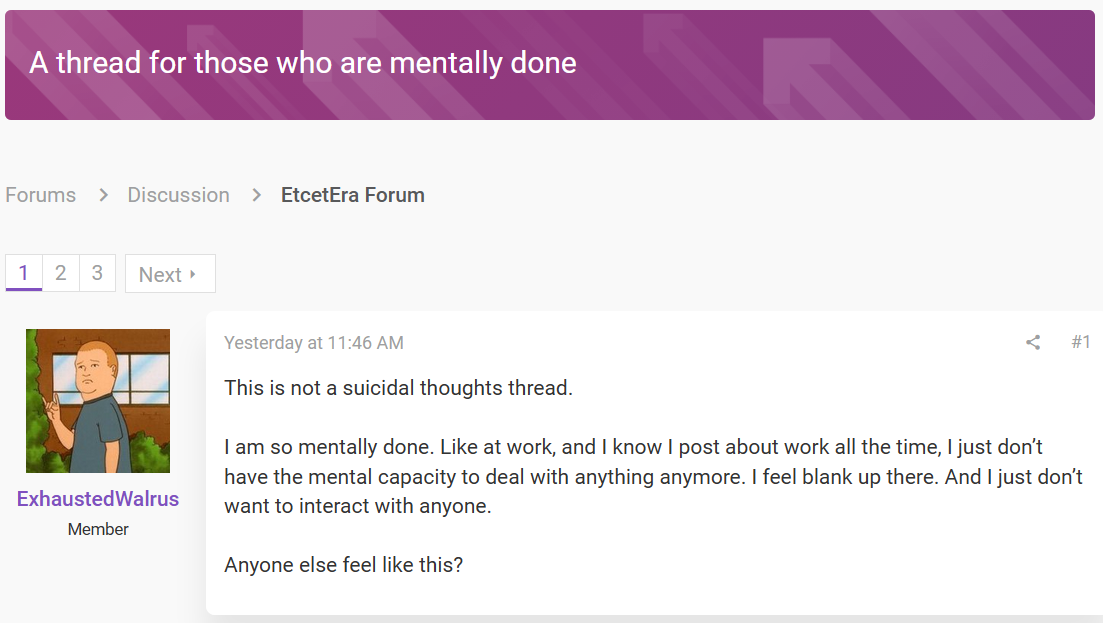Click the Yesterday at 11:46 AM timestamp
1103x623 pixels.
[x=314, y=342]
